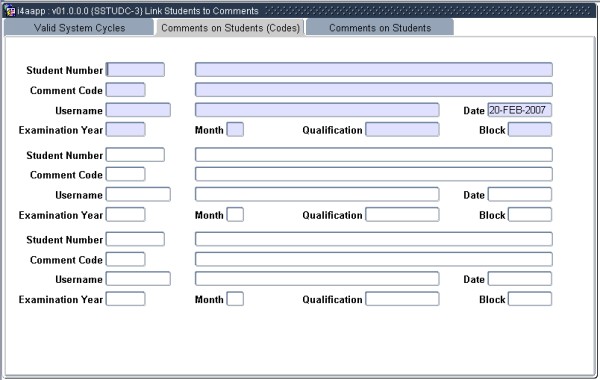The image size is (600, 380).
Task: Click the third record's Comment Code field
Action: [x=126, y=259]
